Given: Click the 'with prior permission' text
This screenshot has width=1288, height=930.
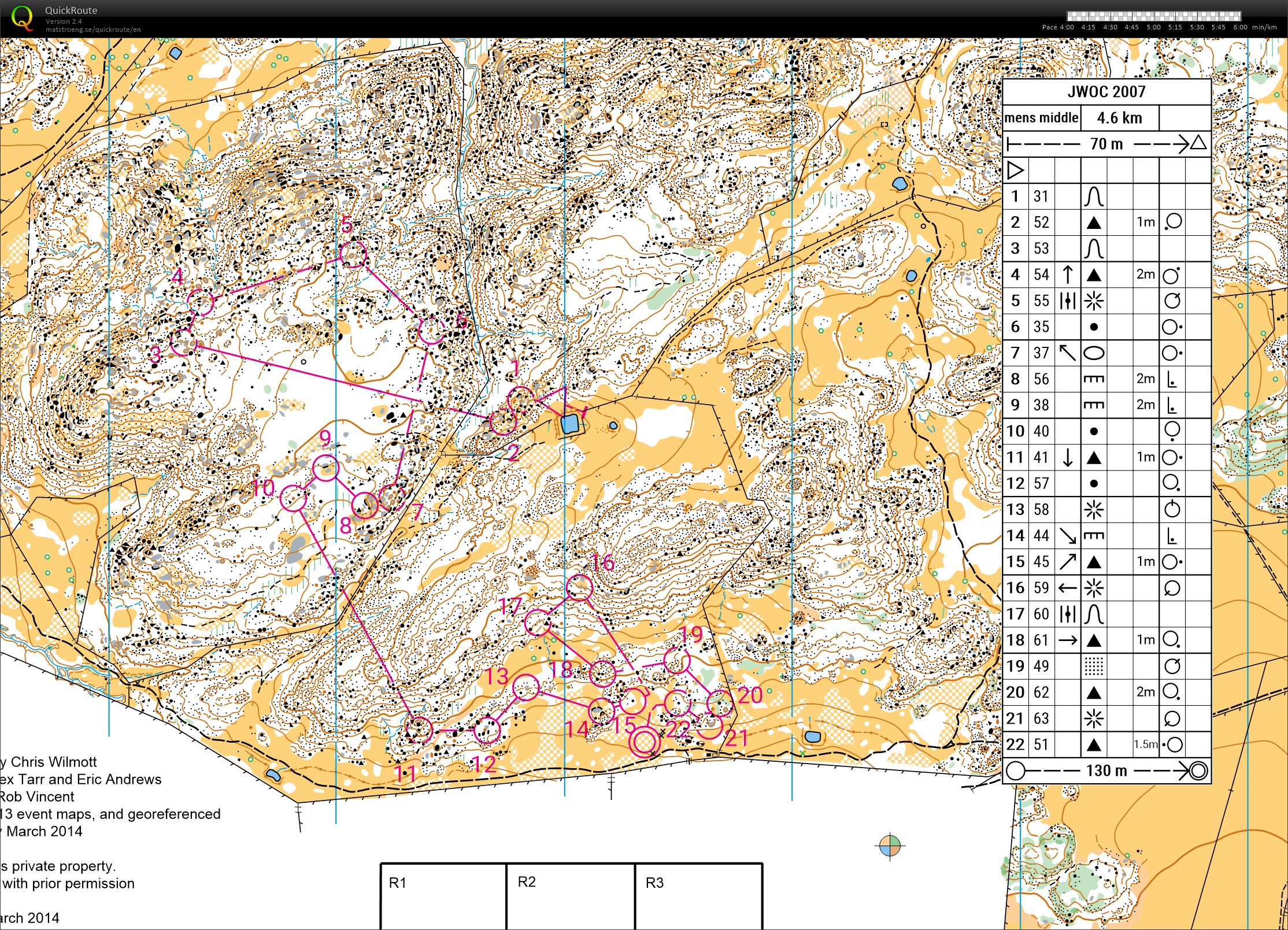Looking at the screenshot, I should coord(68,883).
